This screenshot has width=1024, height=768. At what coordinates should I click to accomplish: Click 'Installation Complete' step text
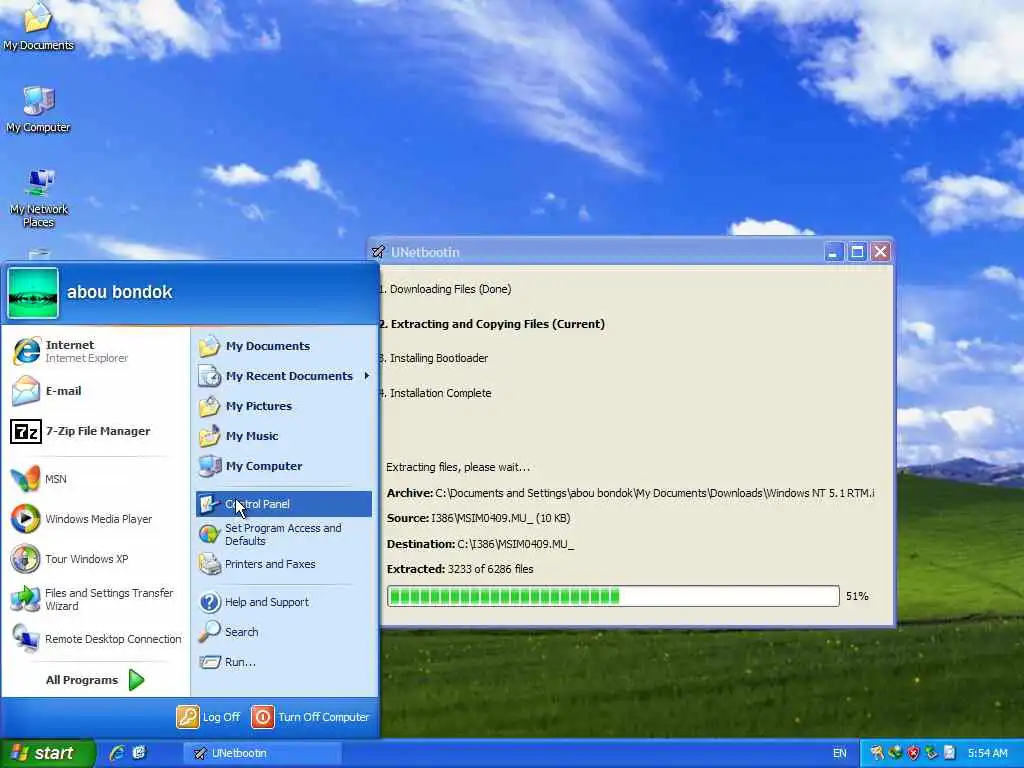click(x=440, y=393)
